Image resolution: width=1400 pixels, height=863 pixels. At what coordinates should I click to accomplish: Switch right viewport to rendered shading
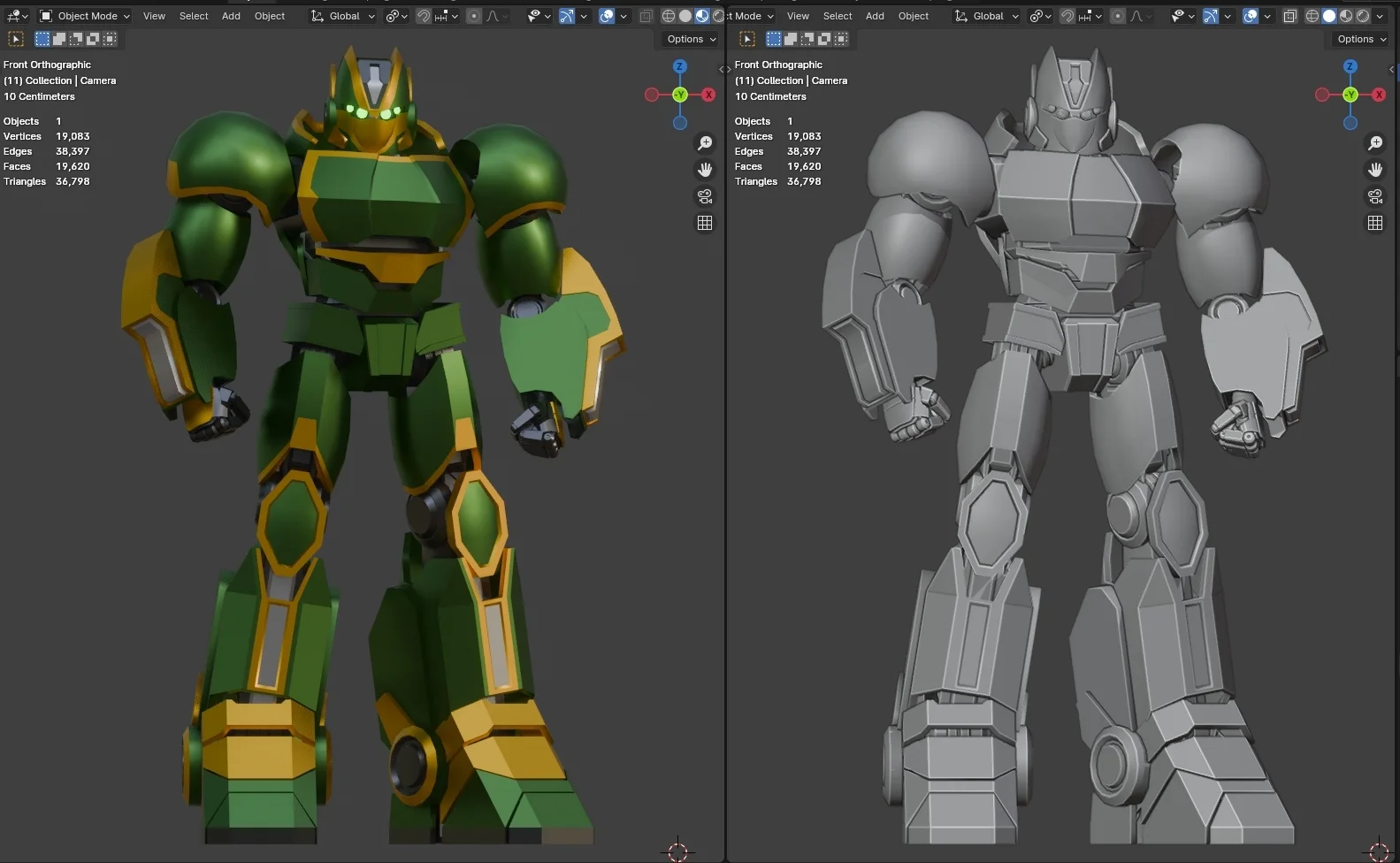(x=1363, y=16)
